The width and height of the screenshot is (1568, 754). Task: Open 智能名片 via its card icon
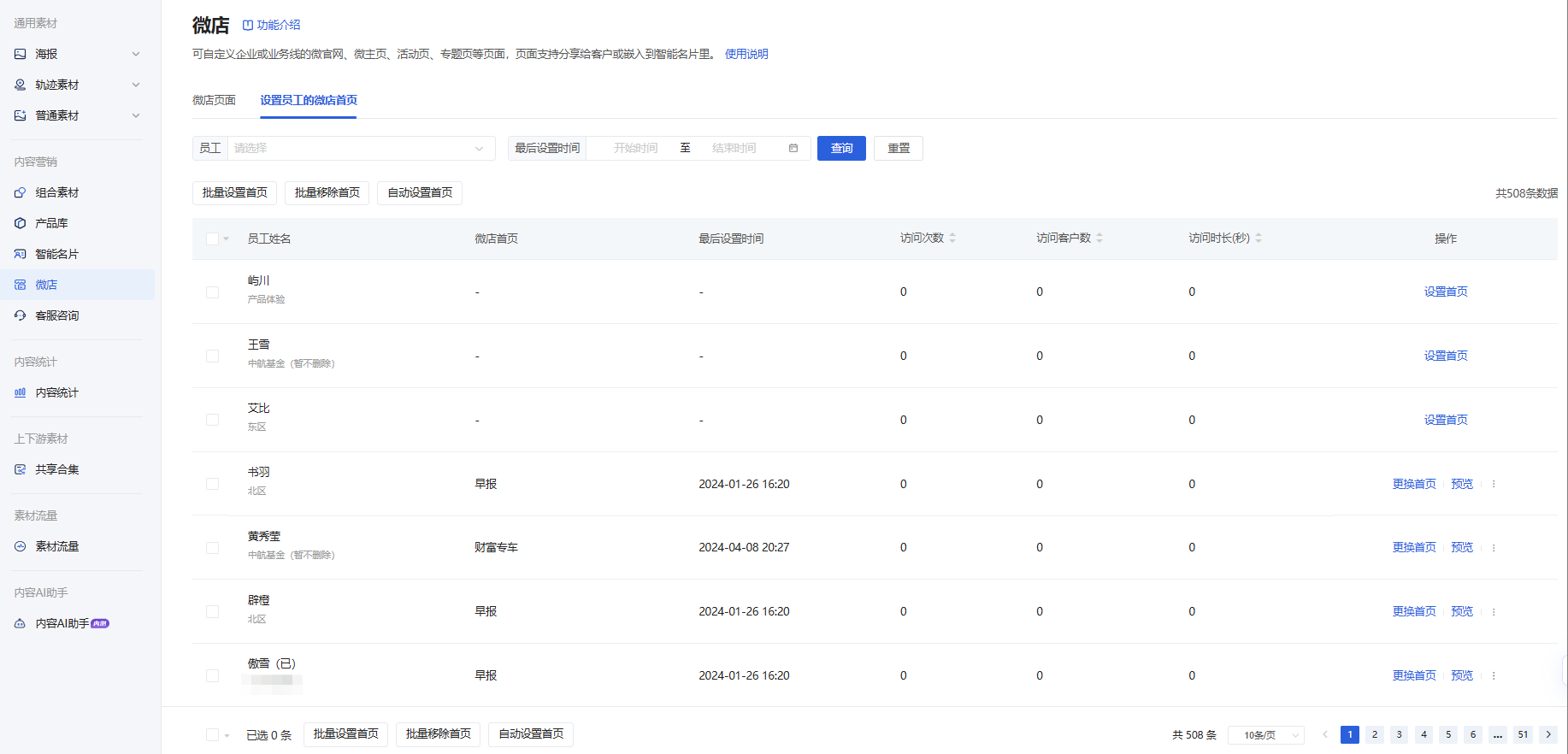[21, 254]
